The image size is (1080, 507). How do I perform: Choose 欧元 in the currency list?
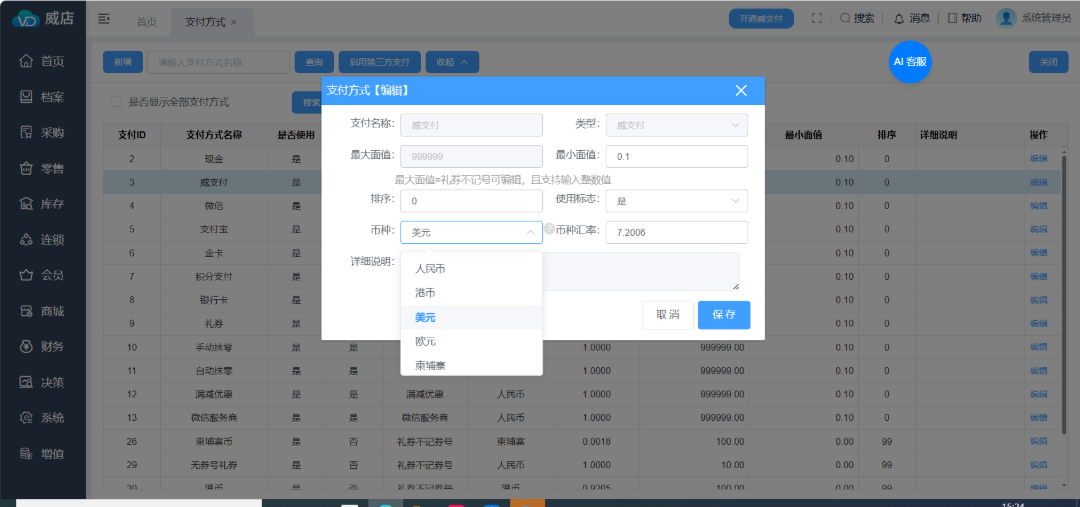pyautogui.click(x=426, y=342)
